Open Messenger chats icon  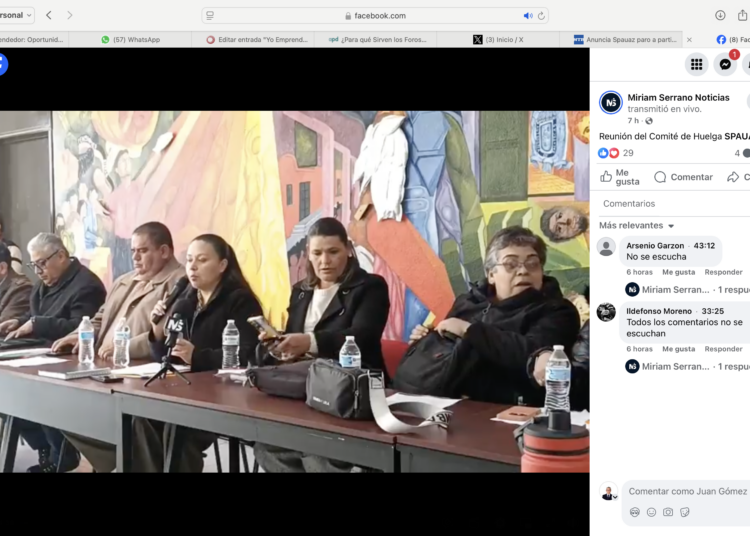(x=726, y=64)
